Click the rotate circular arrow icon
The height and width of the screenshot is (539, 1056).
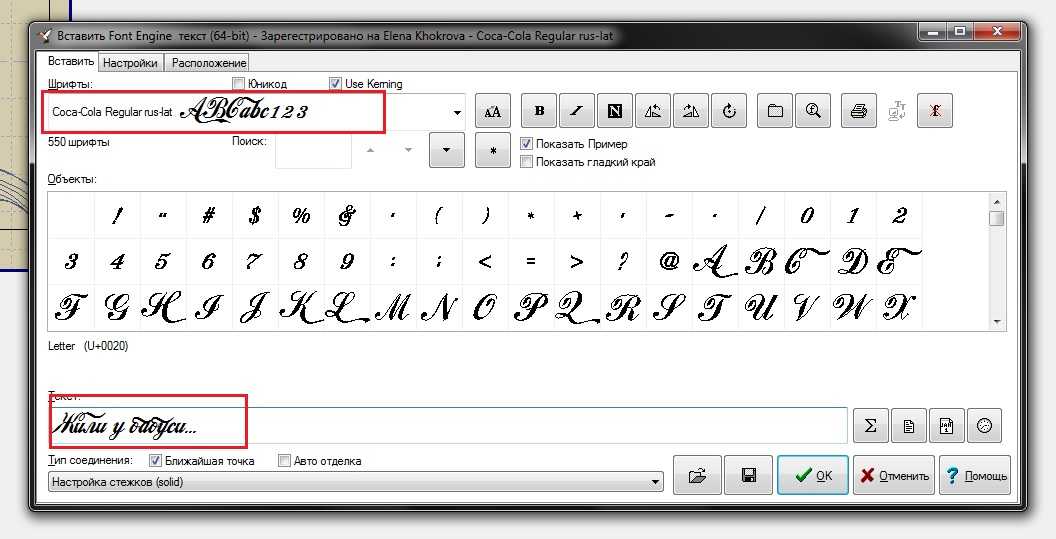729,111
